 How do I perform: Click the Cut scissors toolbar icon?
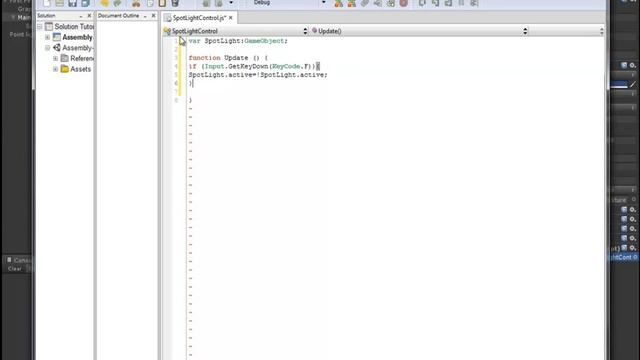(136, 3)
